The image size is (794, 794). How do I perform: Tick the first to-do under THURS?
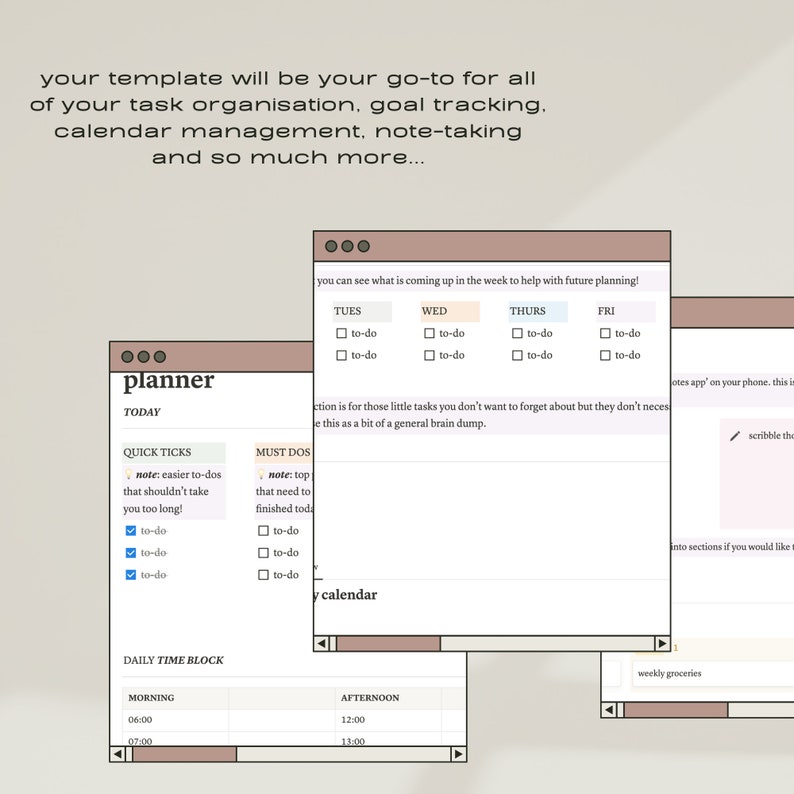click(517, 333)
